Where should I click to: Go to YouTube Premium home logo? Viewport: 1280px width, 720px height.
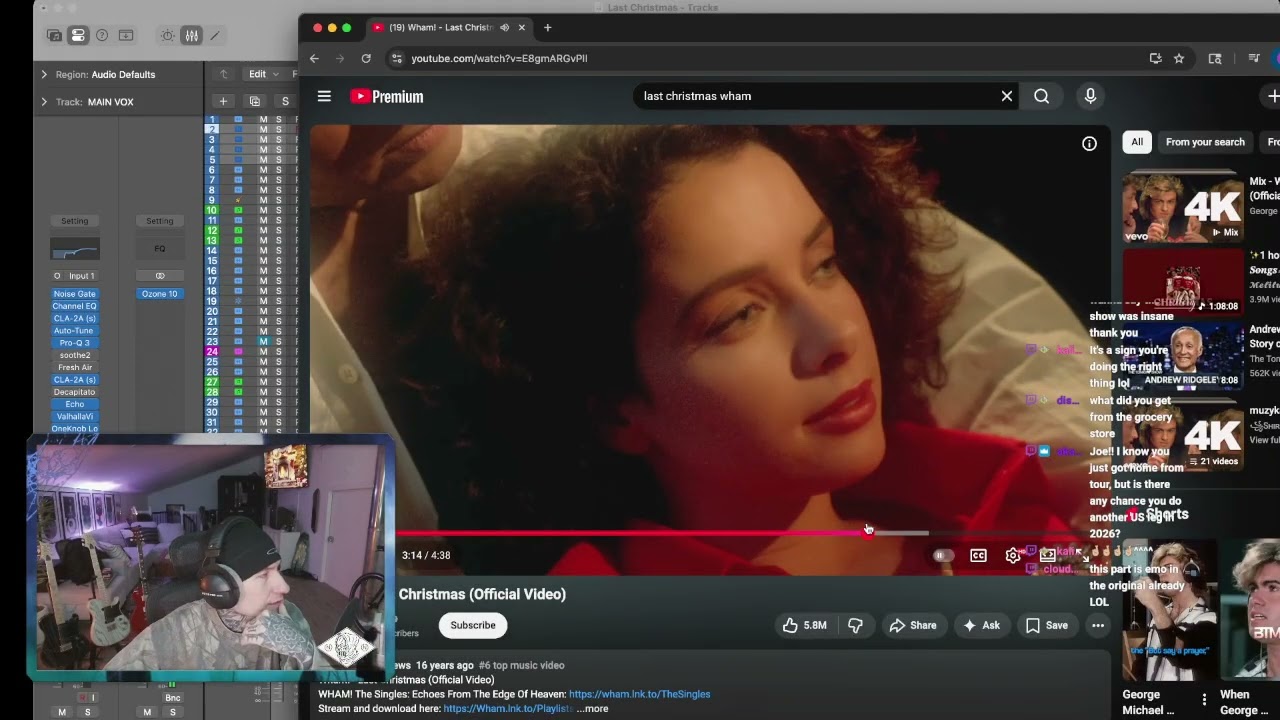[387, 96]
